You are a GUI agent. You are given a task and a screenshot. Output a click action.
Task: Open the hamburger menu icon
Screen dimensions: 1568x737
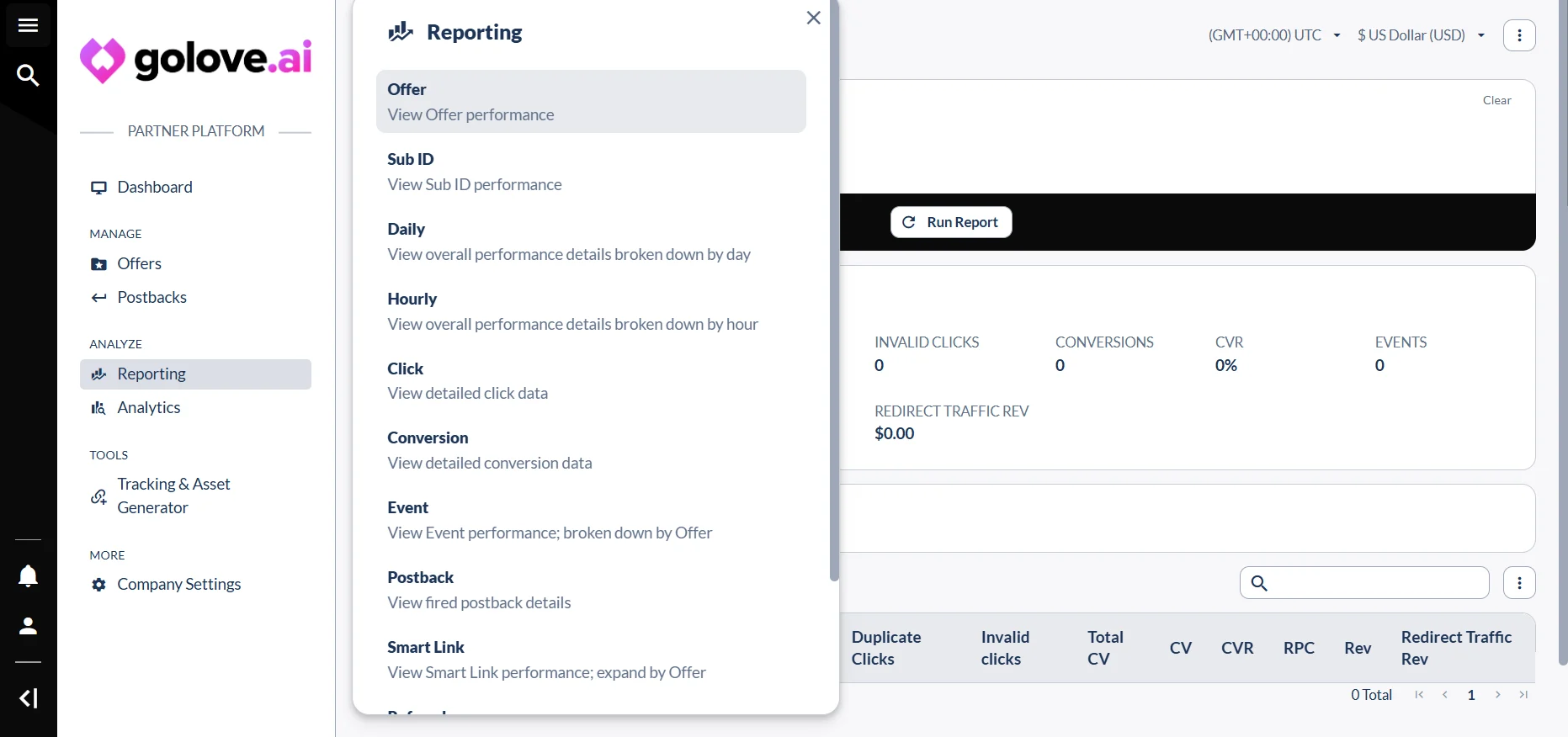28,25
